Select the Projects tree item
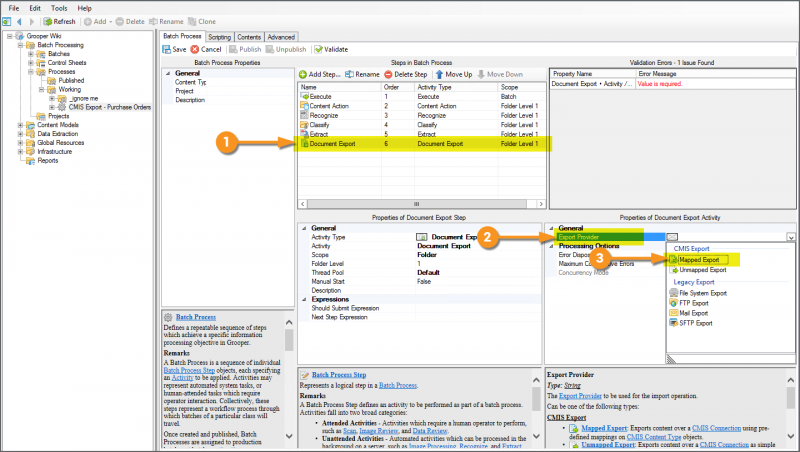The image size is (800, 452). [x=58, y=116]
